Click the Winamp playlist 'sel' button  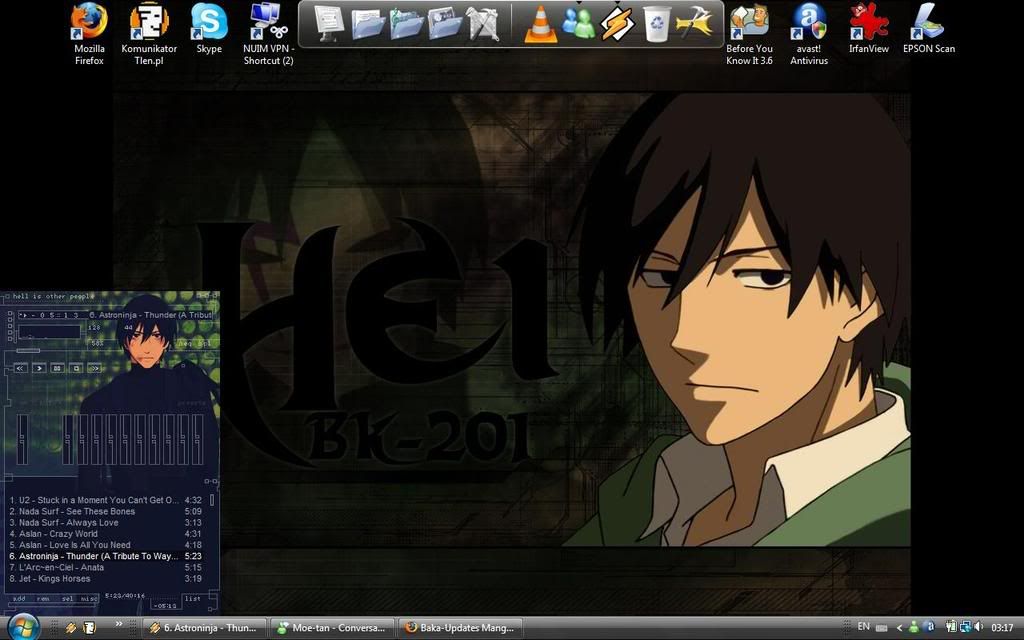[67, 598]
